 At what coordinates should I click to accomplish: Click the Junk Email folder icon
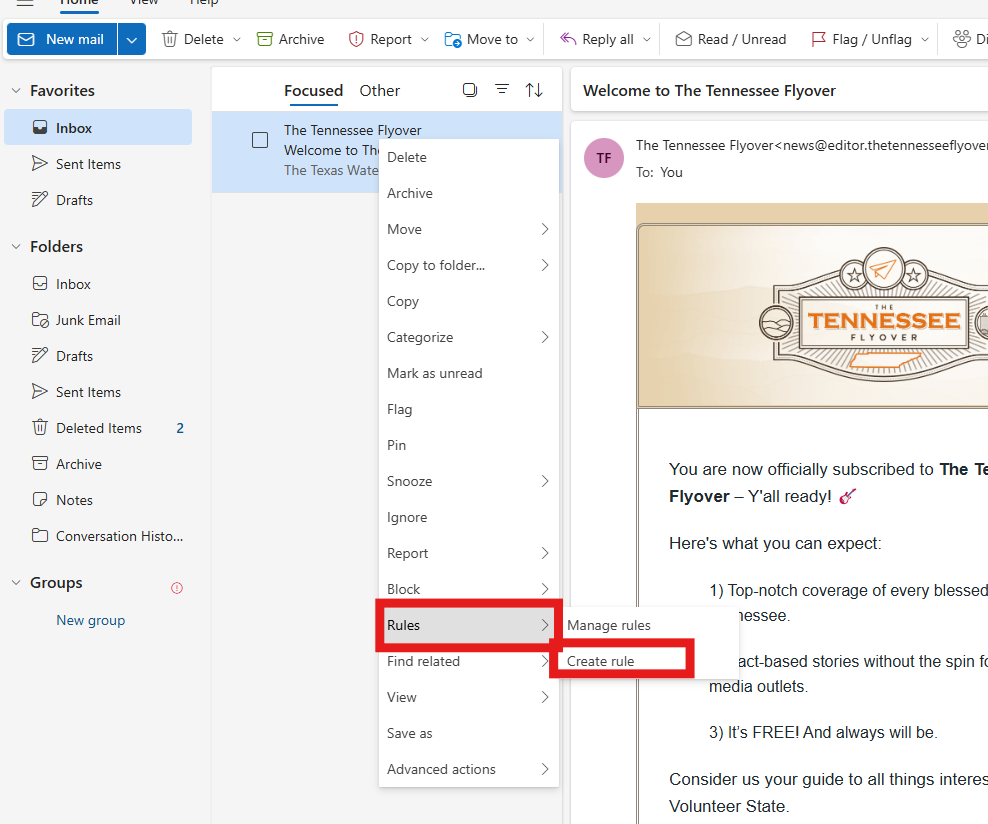click(x=40, y=320)
